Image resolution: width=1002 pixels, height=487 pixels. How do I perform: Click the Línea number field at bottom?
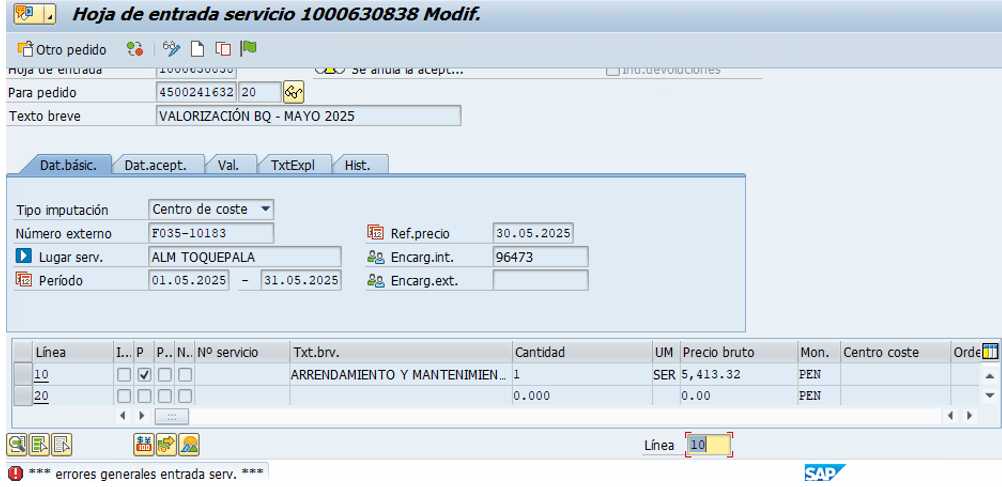[708, 445]
